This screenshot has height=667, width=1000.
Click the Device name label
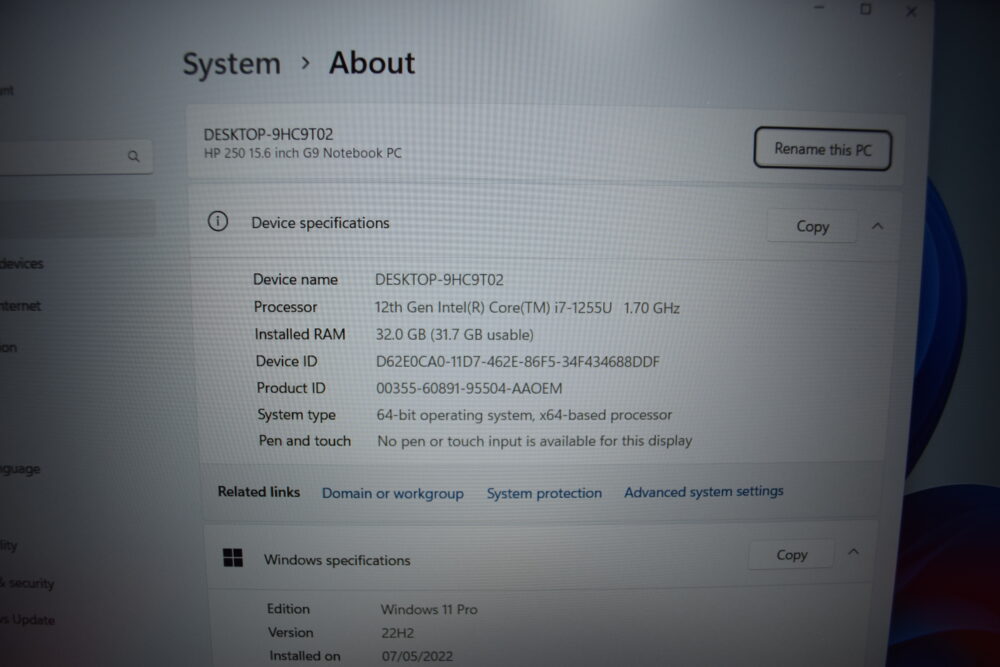click(295, 279)
